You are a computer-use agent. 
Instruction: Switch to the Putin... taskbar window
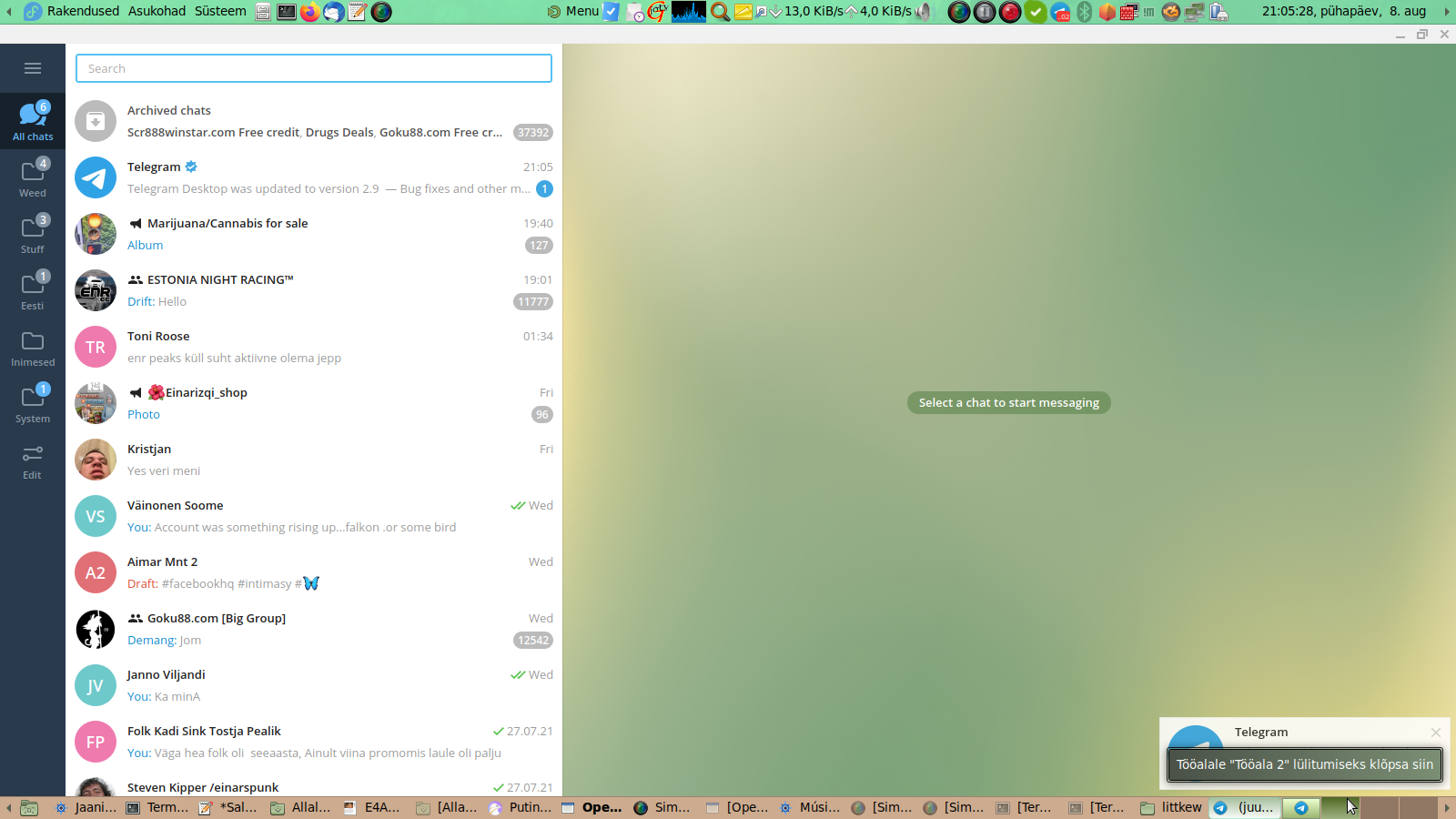click(521, 807)
